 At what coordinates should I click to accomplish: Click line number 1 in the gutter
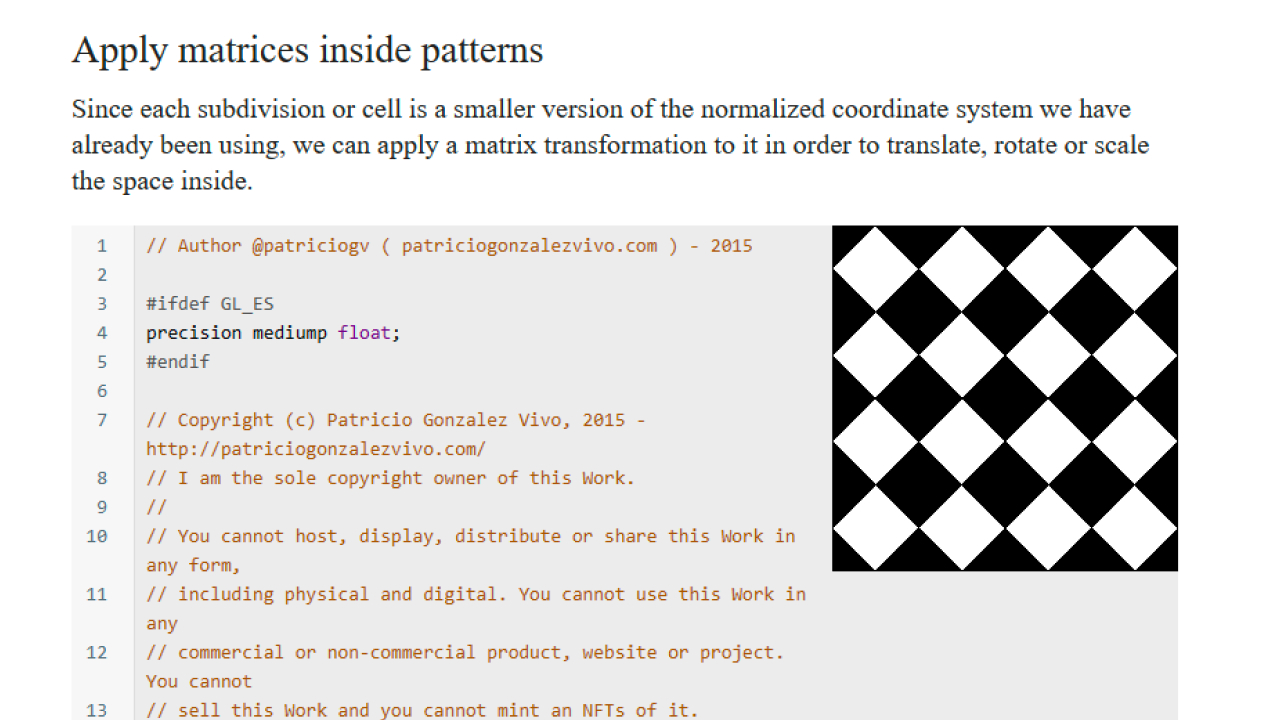[101, 246]
